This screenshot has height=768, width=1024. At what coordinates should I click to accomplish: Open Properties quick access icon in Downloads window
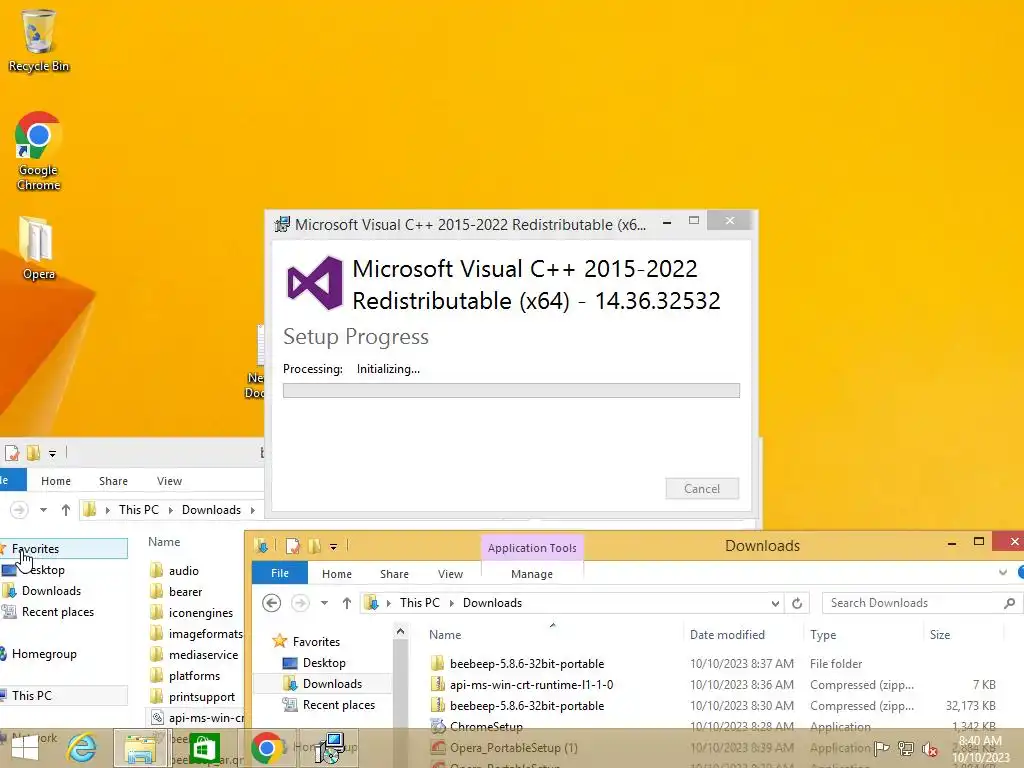coord(293,545)
